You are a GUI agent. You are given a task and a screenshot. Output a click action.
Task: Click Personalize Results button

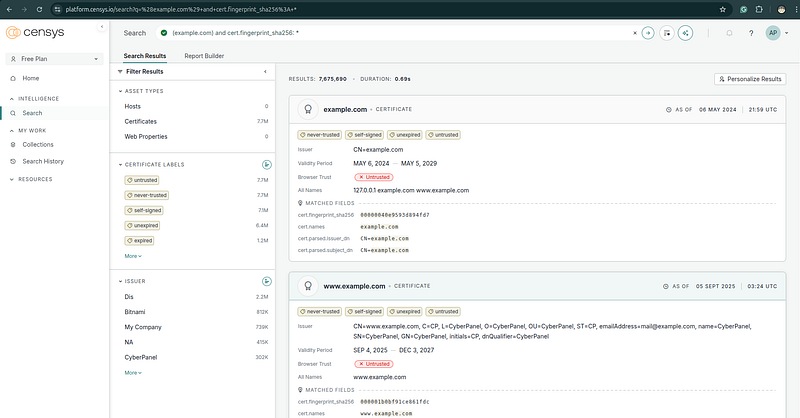pos(750,79)
